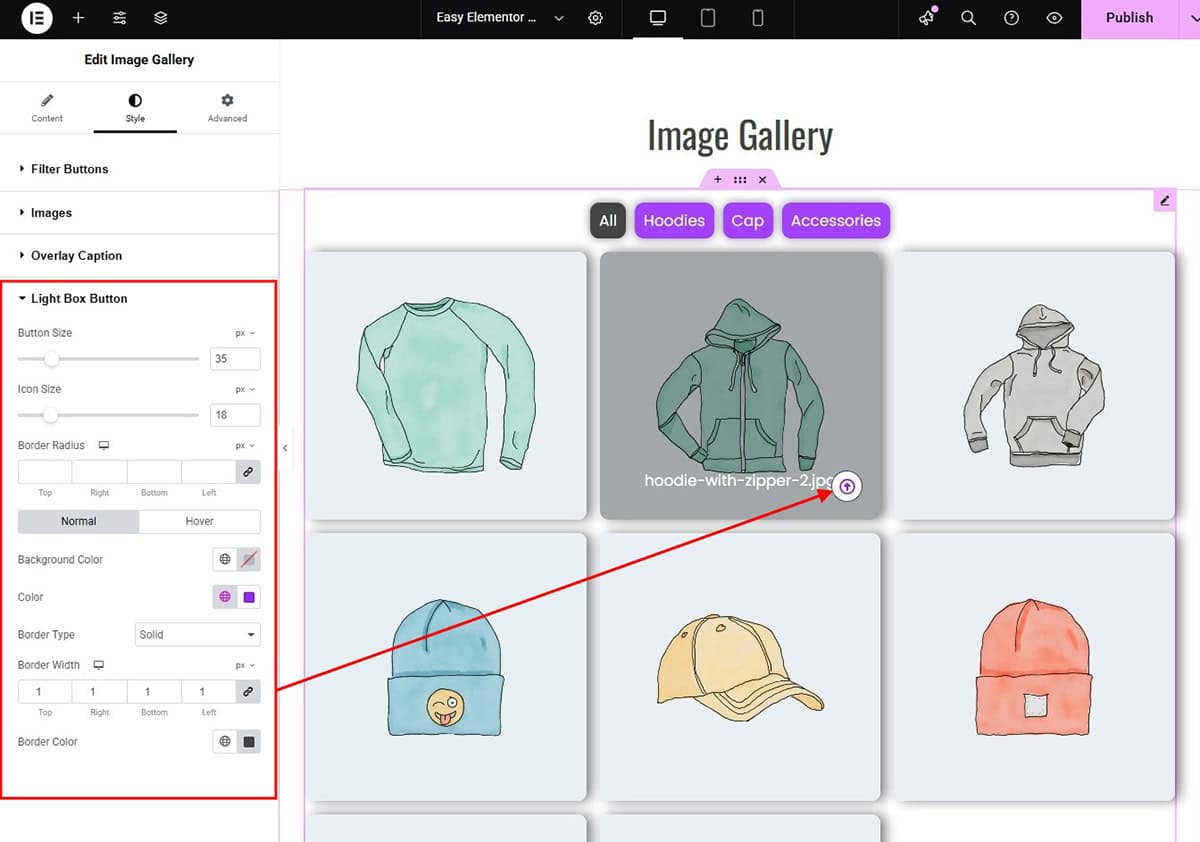
Task: Open the Elementor logo menu
Action: click(36, 18)
